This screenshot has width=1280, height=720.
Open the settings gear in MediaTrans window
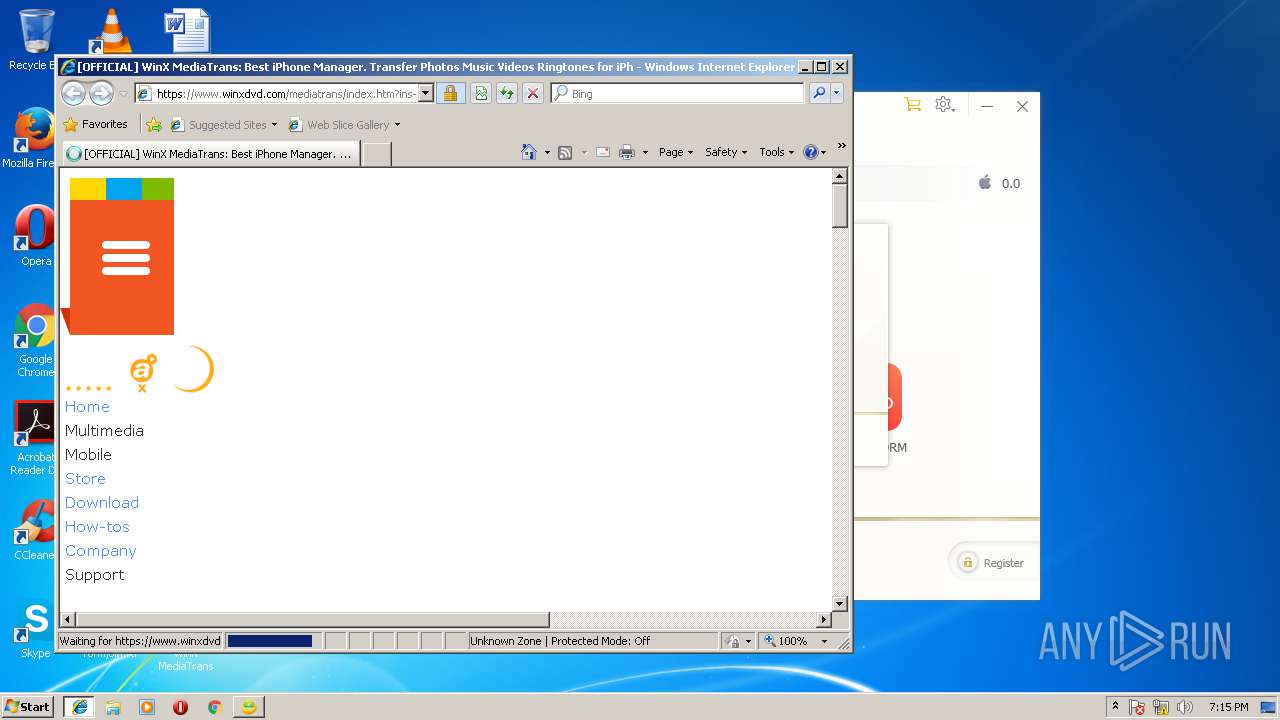(x=945, y=105)
